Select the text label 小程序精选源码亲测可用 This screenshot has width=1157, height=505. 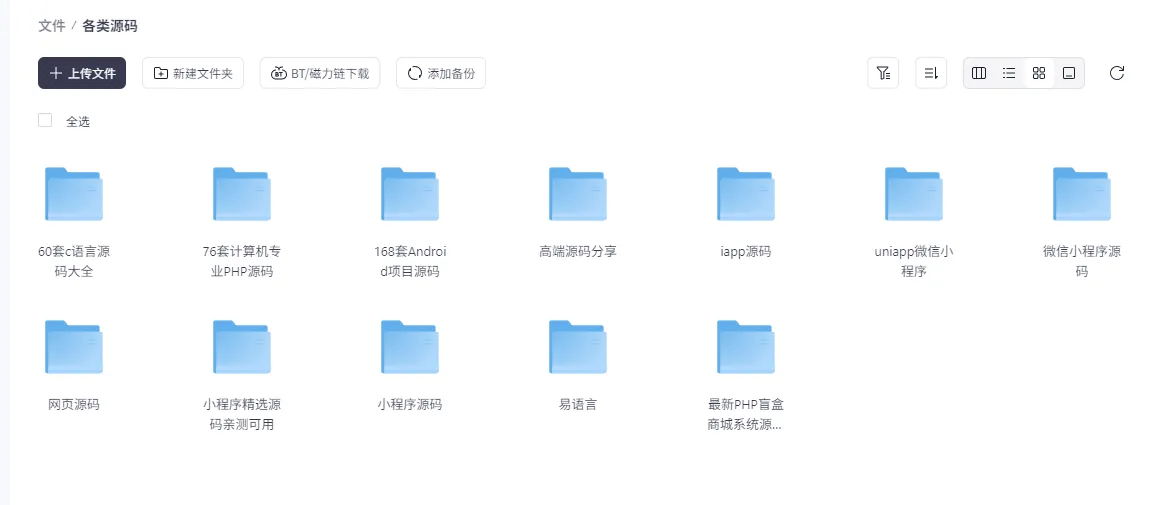[x=242, y=414]
